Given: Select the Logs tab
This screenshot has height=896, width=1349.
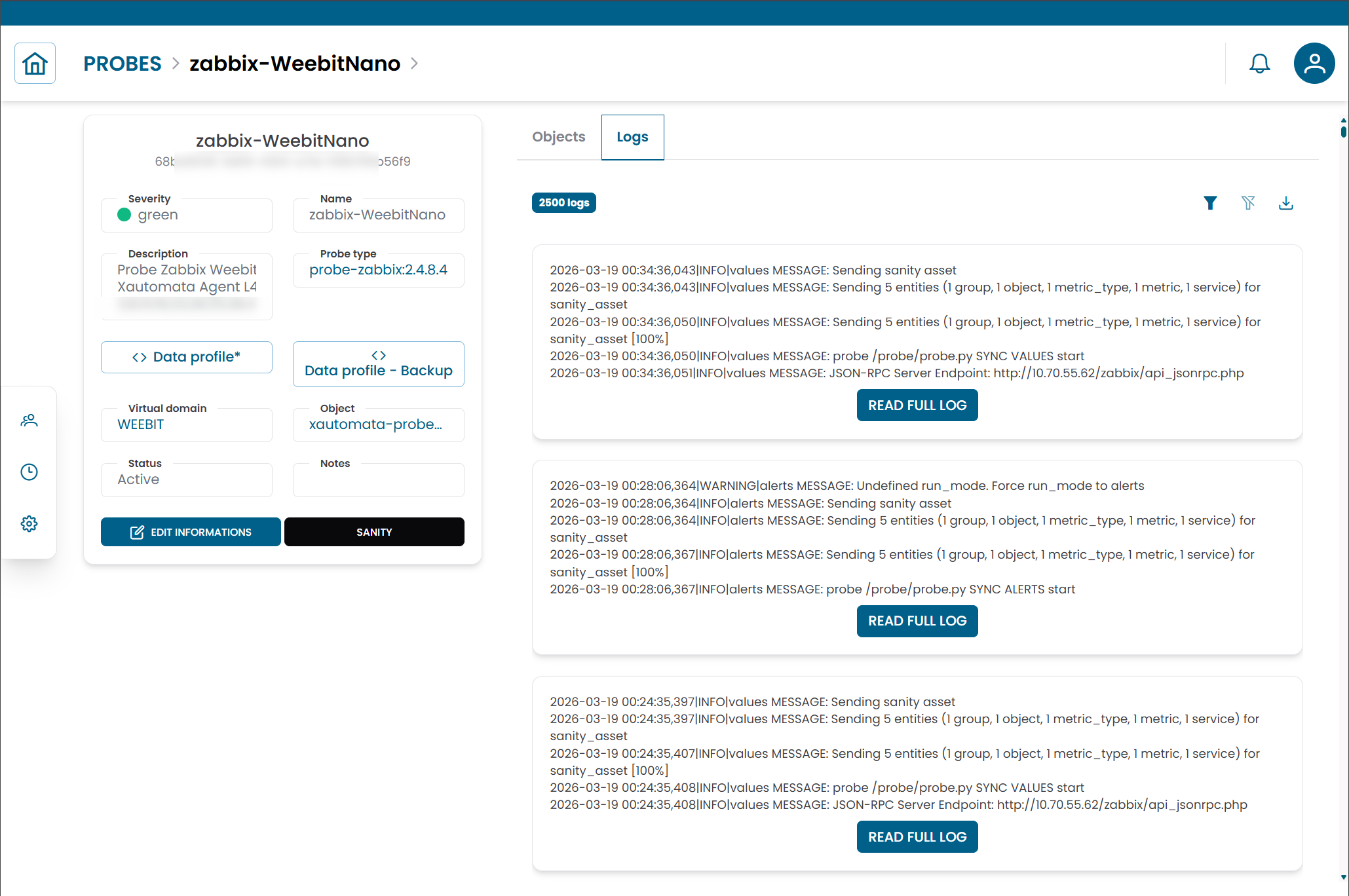Looking at the screenshot, I should 632,137.
